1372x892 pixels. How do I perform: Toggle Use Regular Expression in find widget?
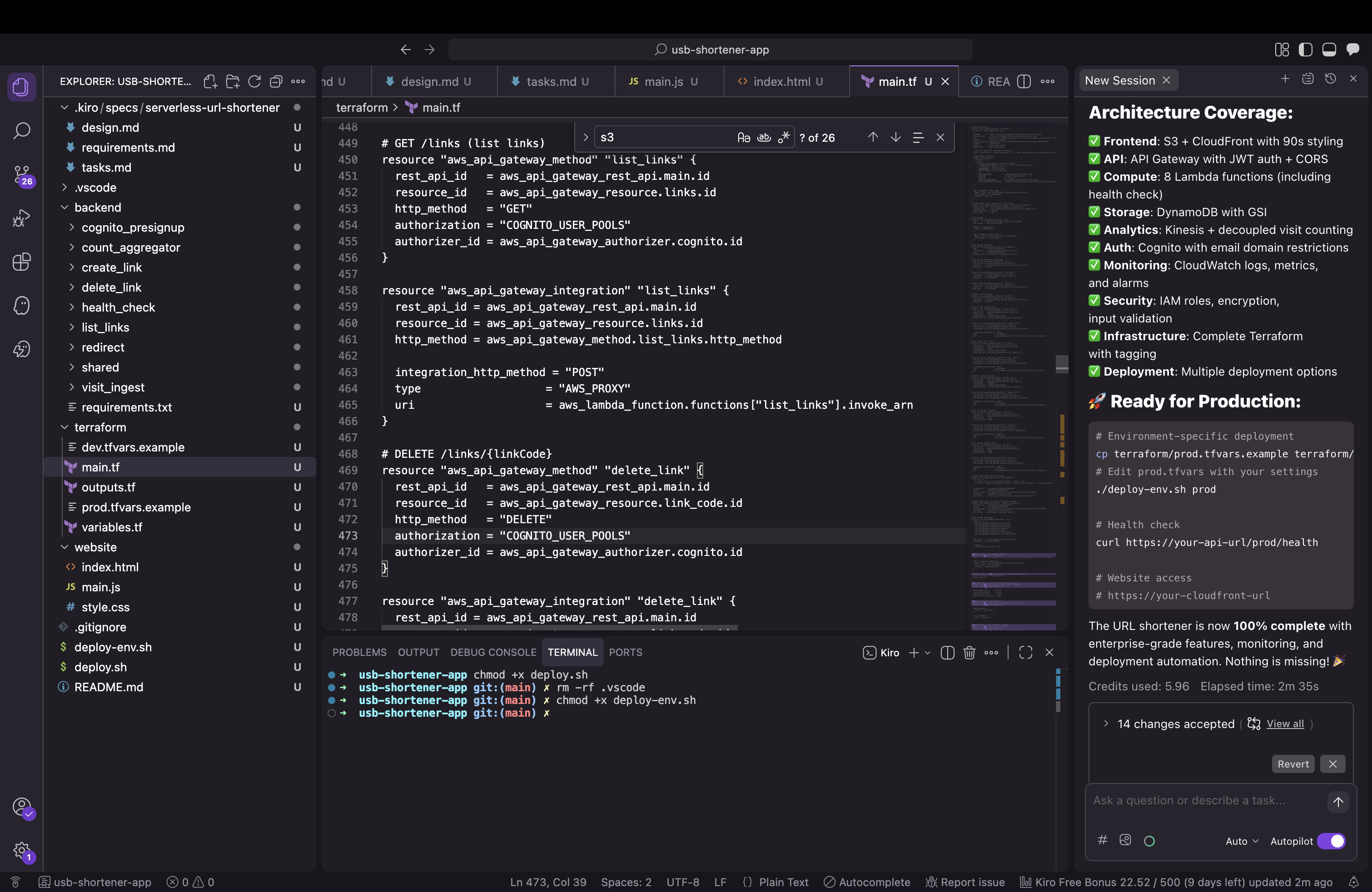pos(784,137)
